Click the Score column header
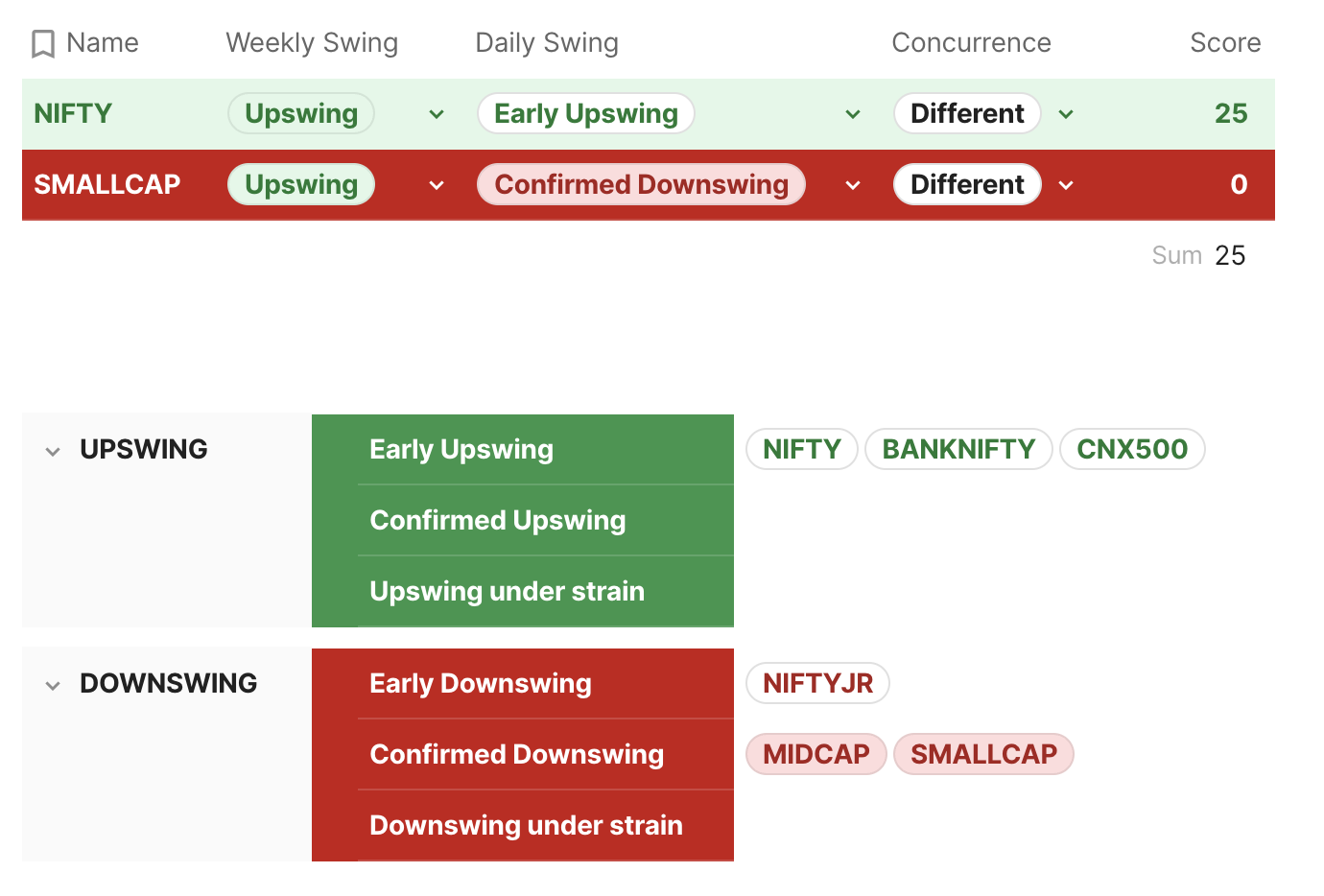The height and width of the screenshot is (896, 1324). pos(1225,43)
